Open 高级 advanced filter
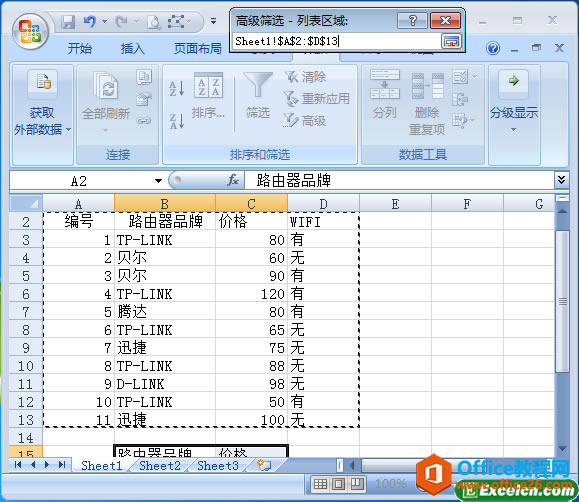Image resolution: width=579 pixels, height=502 pixels. point(305,120)
